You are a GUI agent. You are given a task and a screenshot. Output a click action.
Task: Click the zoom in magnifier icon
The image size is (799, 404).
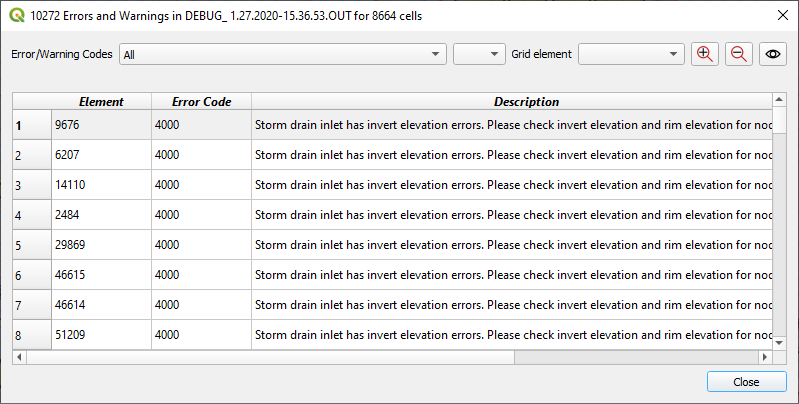point(705,54)
